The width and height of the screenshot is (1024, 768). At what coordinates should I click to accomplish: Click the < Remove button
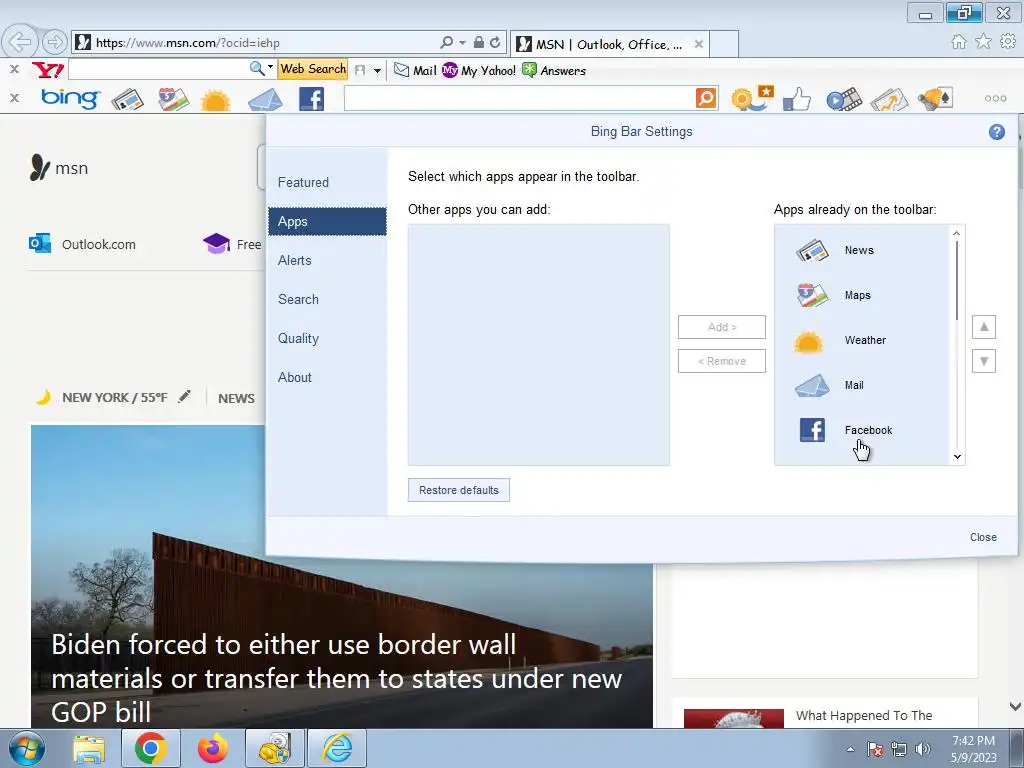coord(722,361)
